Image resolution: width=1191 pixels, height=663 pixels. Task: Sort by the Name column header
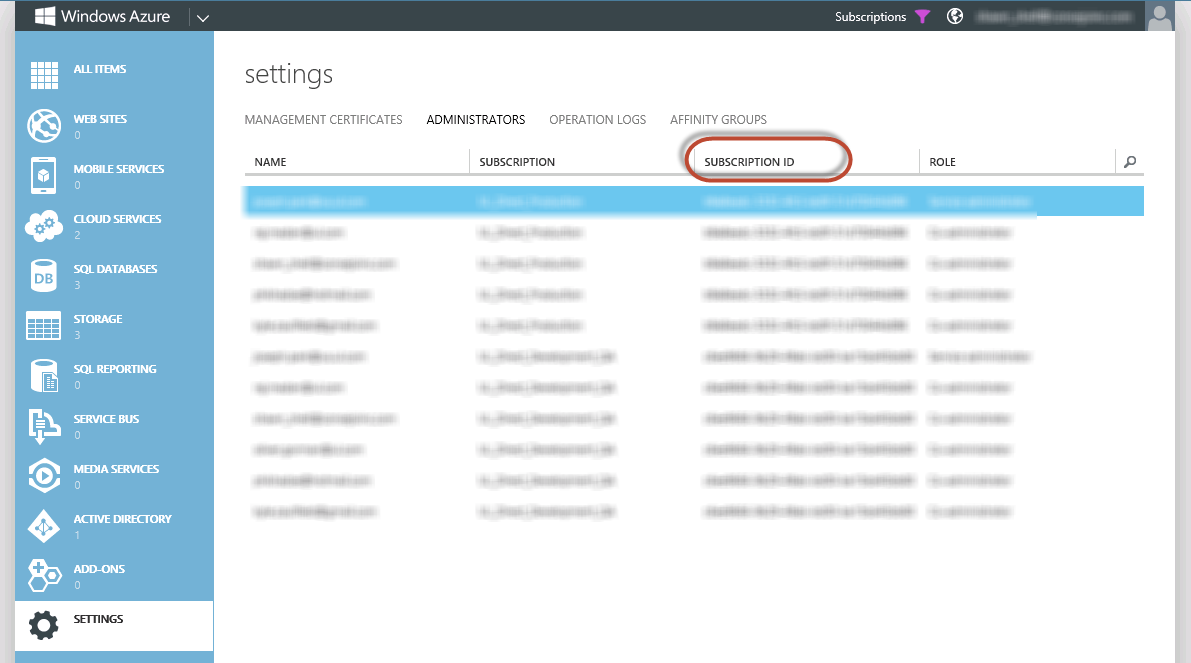(270, 162)
